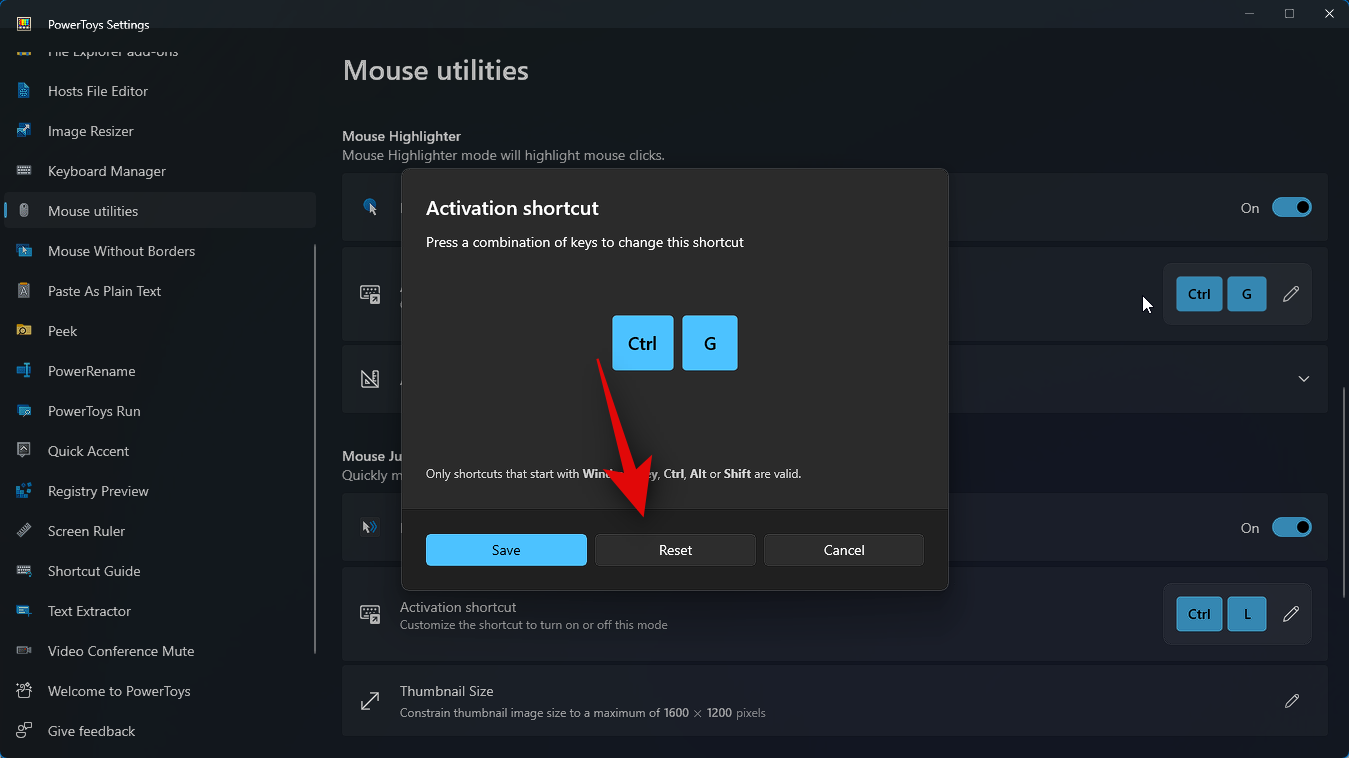
Task: Go to the PowerToys Run page
Action: coord(94,411)
